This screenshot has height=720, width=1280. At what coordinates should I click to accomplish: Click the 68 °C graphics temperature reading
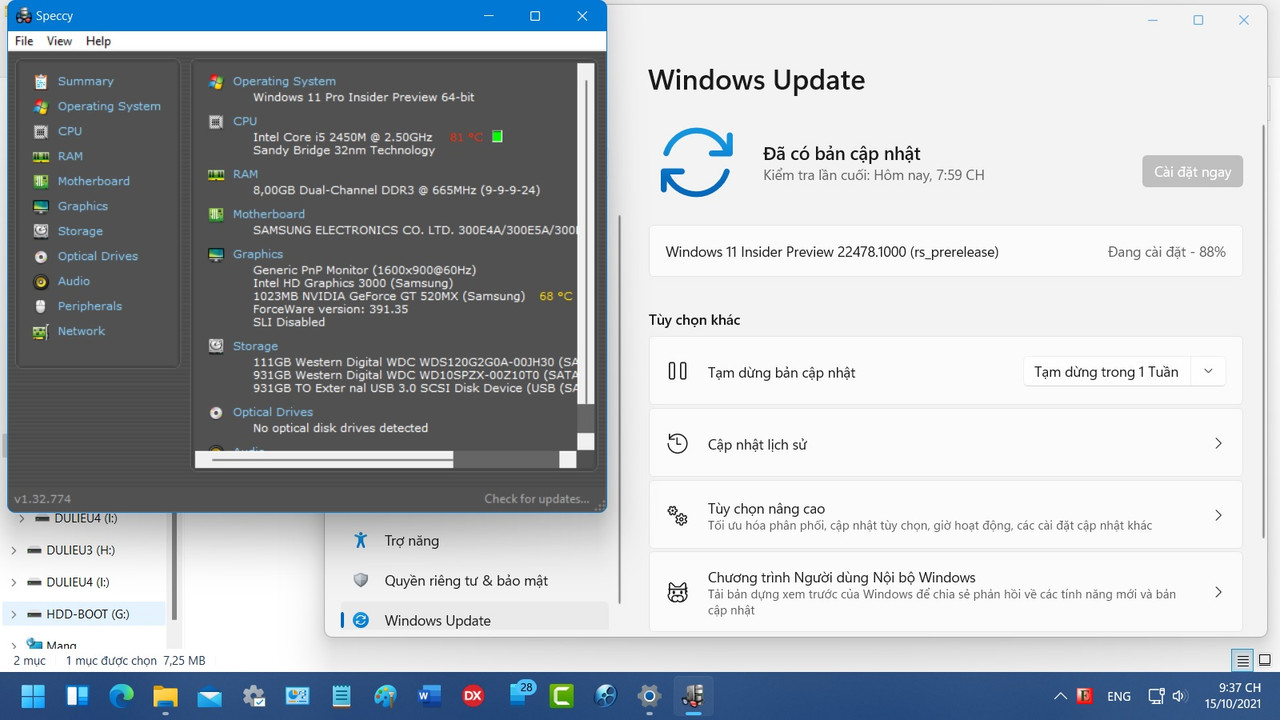(x=556, y=296)
